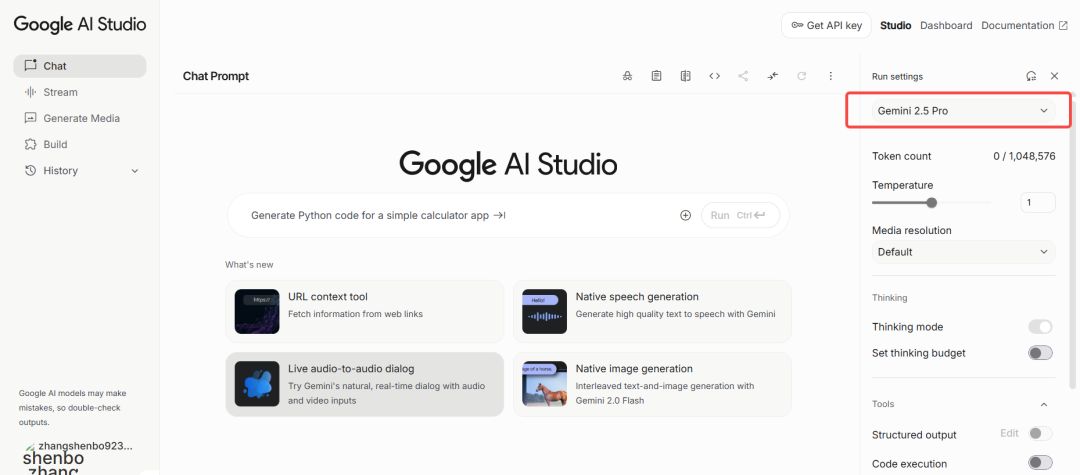Click the Get API key button
Image resolution: width=1080 pixels, height=475 pixels.
tap(826, 25)
